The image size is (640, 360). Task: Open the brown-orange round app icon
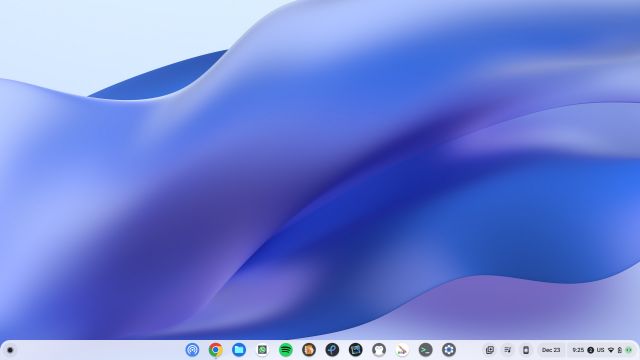(309, 350)
